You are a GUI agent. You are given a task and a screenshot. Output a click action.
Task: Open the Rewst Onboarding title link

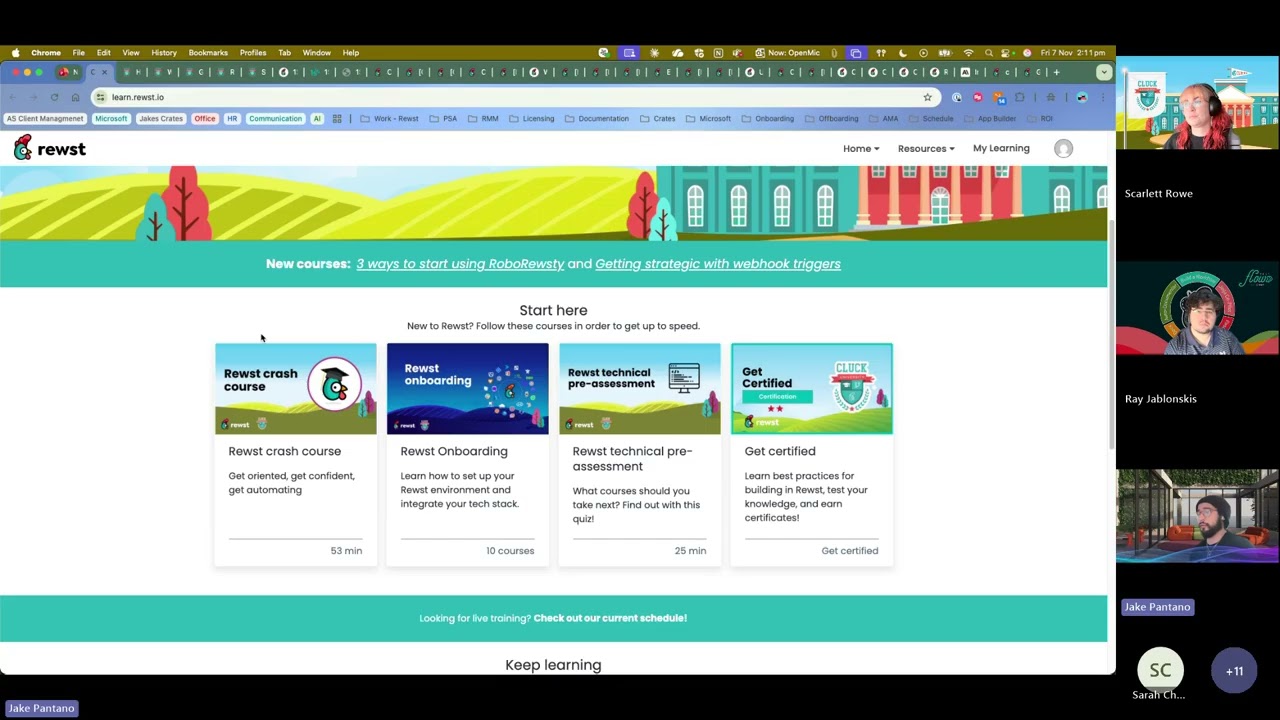click(x=454, y=451)
